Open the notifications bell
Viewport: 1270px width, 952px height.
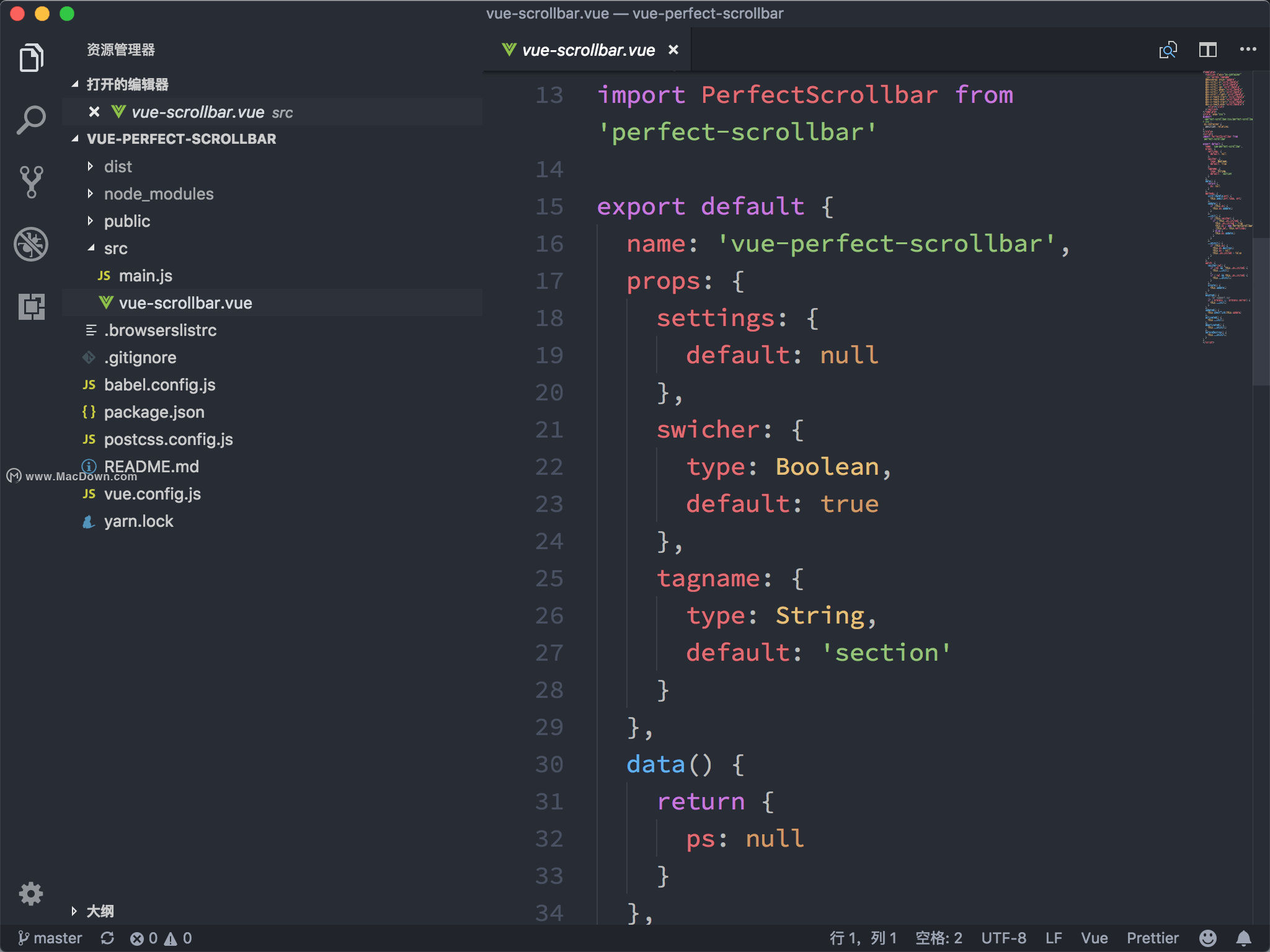tap(1243, 938)
